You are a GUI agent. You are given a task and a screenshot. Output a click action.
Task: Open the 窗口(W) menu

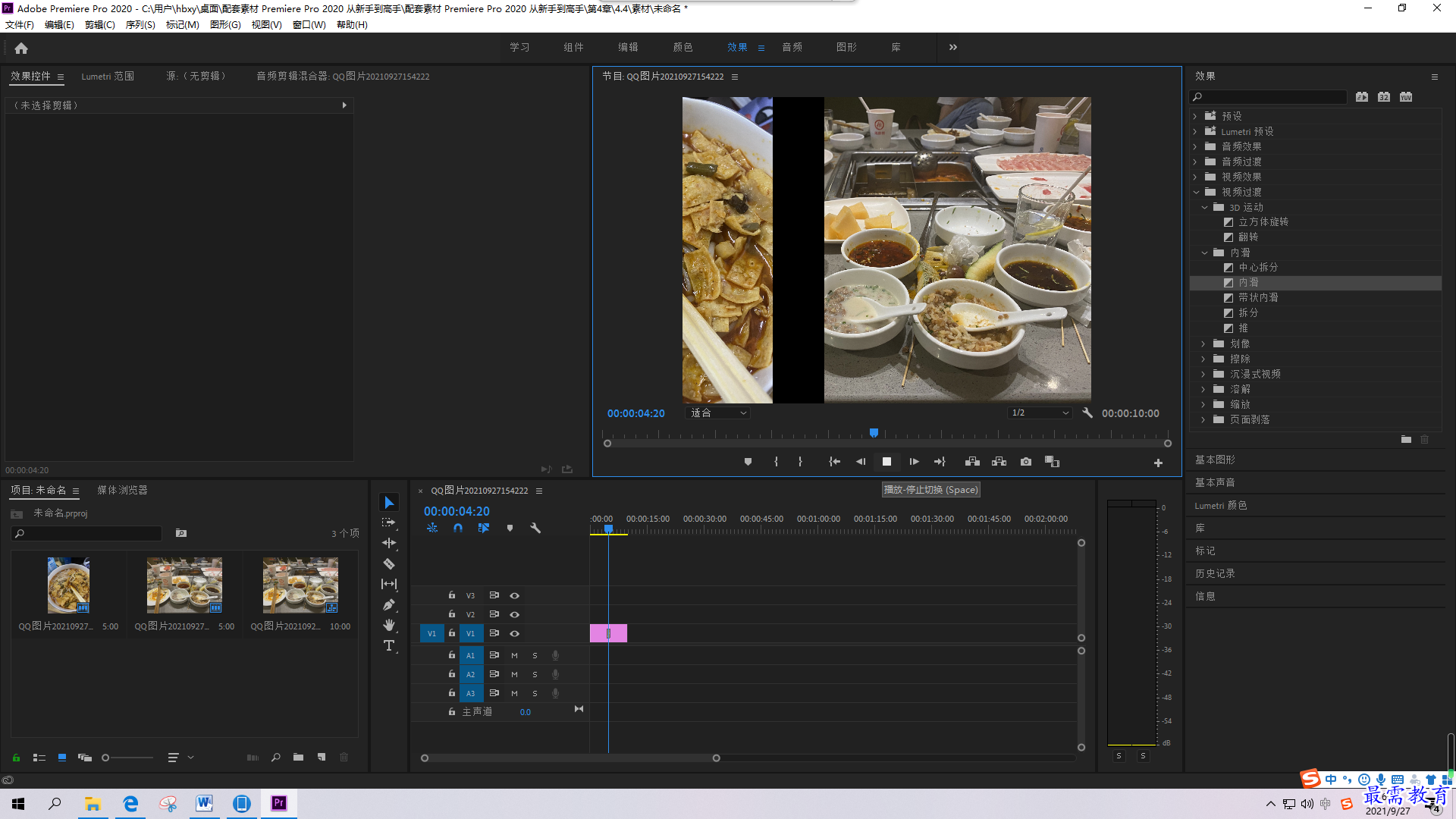309,25
